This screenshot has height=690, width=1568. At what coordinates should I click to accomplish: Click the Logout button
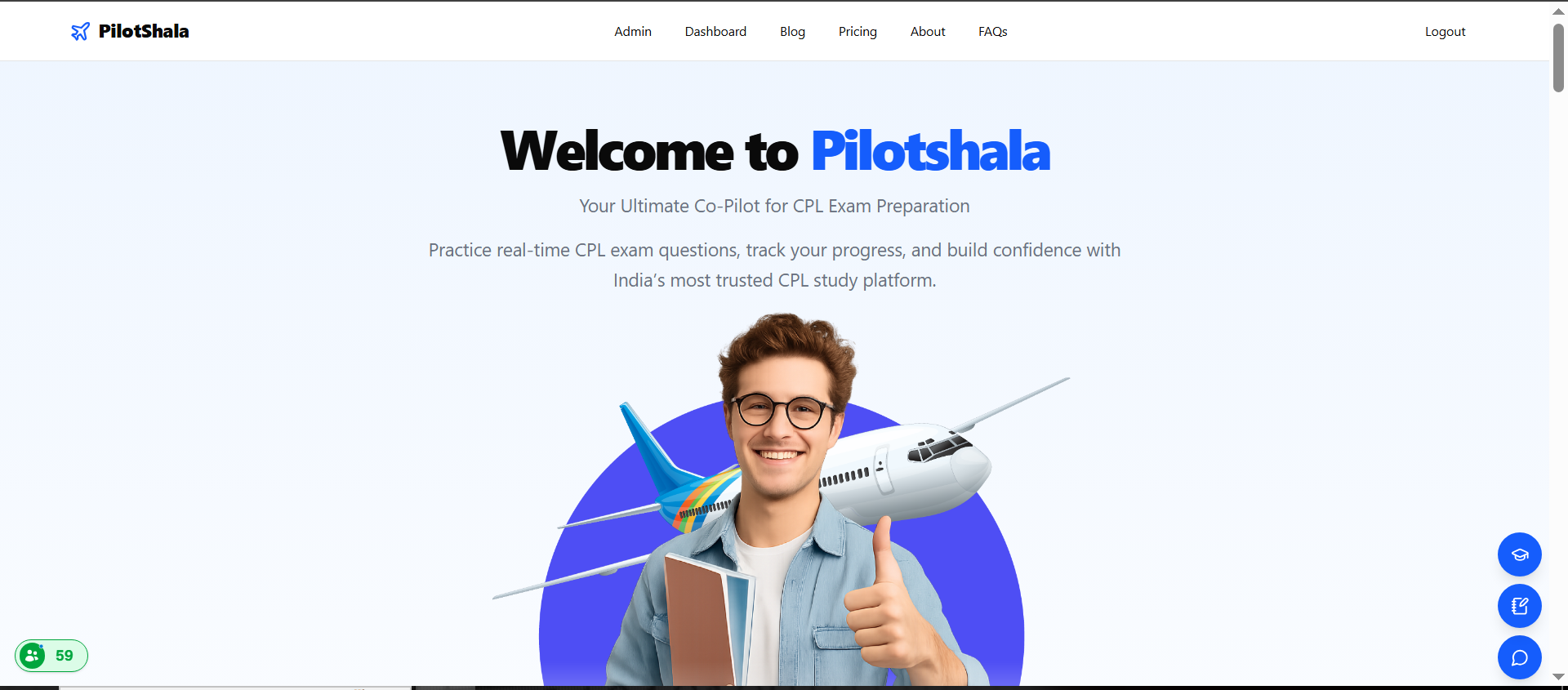[1445, 32]
